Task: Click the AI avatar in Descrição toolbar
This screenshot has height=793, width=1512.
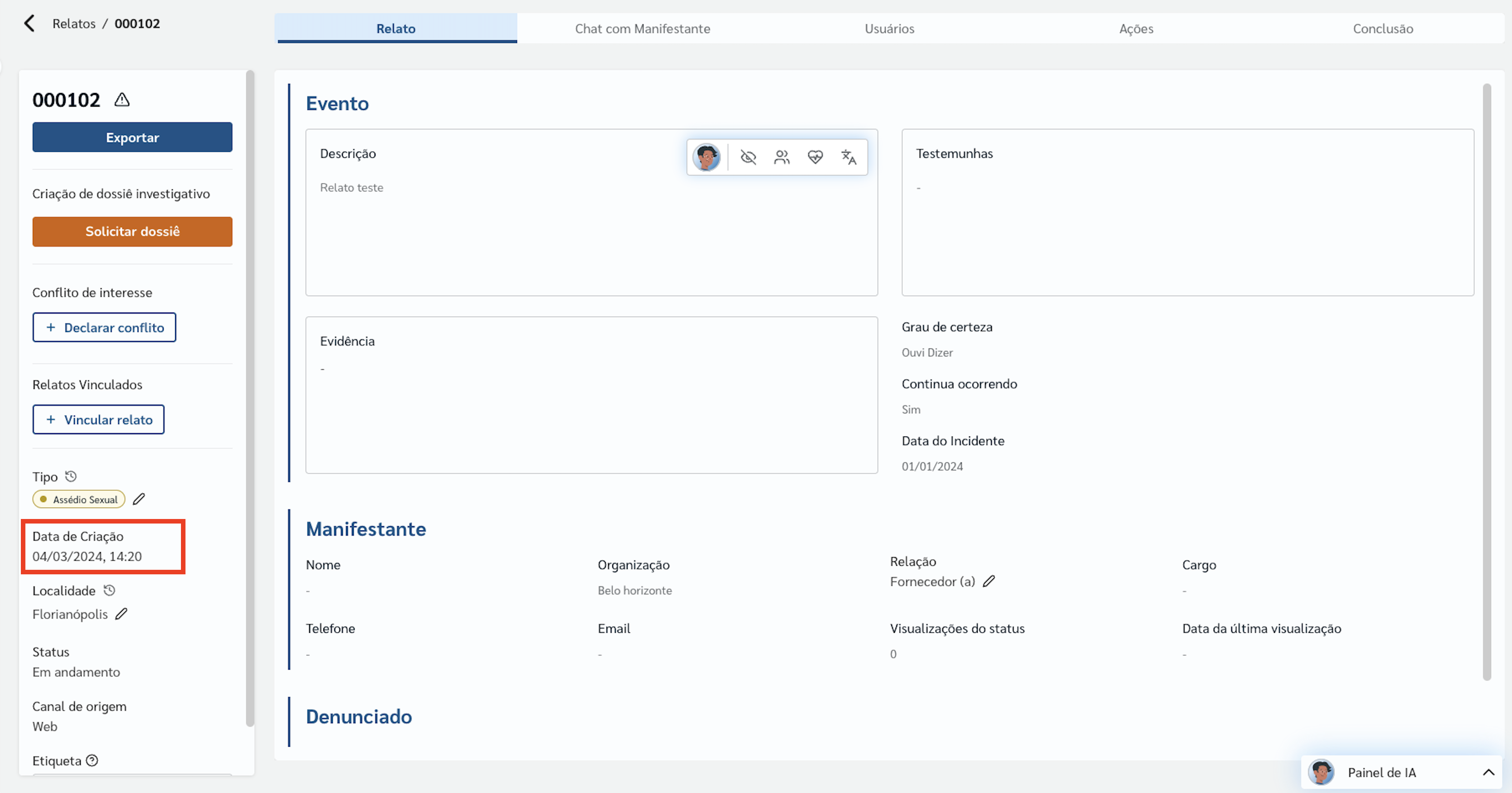Action: (x=706, y=157)
